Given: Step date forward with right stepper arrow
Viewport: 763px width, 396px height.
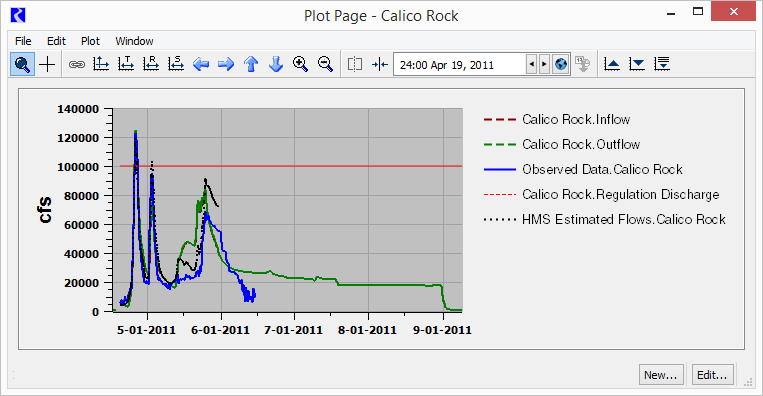Looking at the screenshot, I should pos(544,64).
